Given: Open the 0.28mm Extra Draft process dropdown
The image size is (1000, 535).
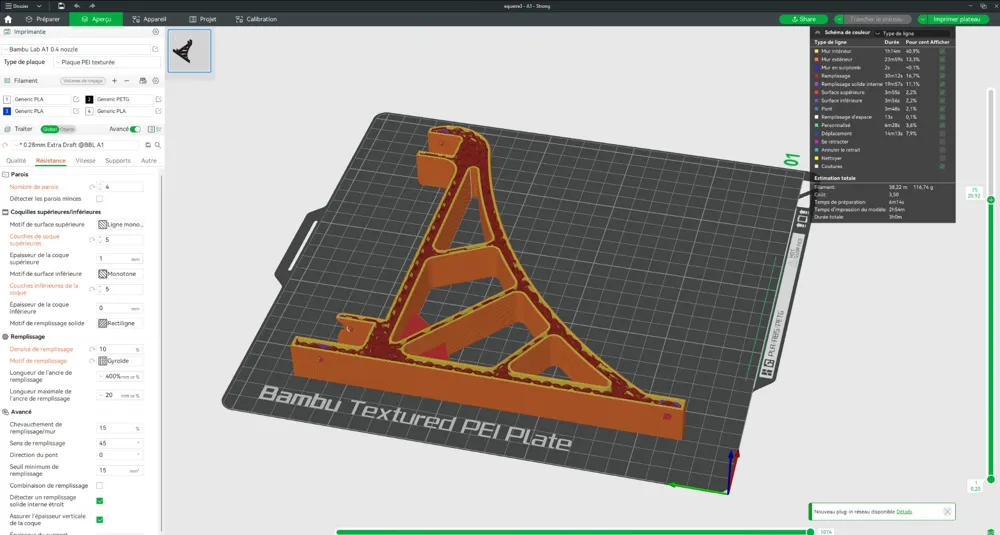Looking at the screenshot, I should pyautogui.click(x=75, y=145).
